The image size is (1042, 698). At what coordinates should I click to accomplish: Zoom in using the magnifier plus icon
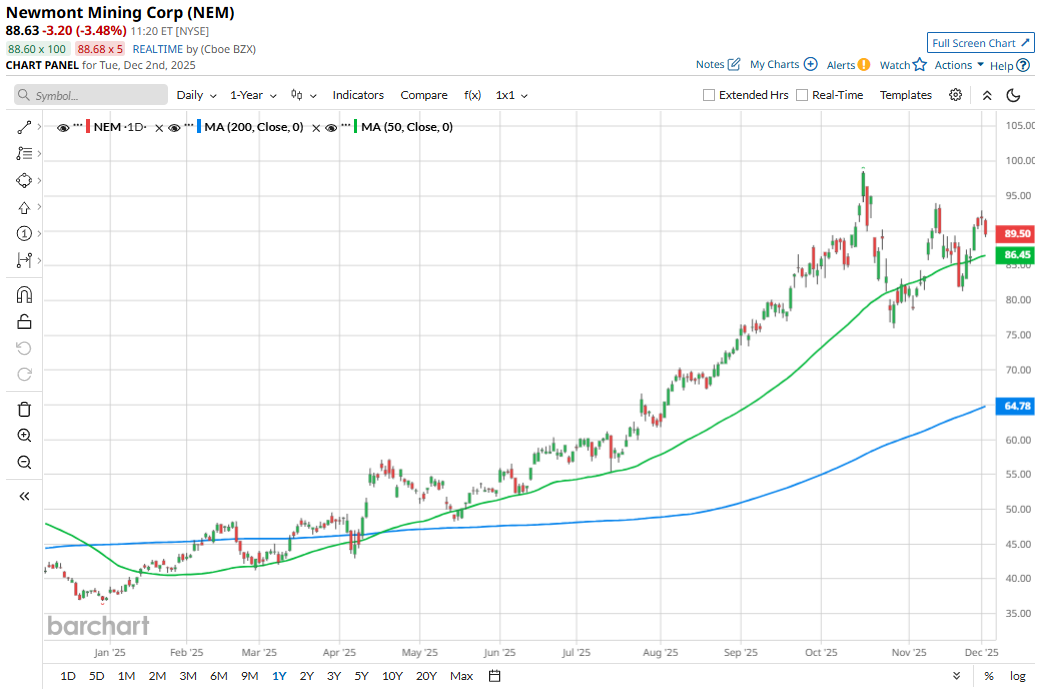tap(24, 436)
